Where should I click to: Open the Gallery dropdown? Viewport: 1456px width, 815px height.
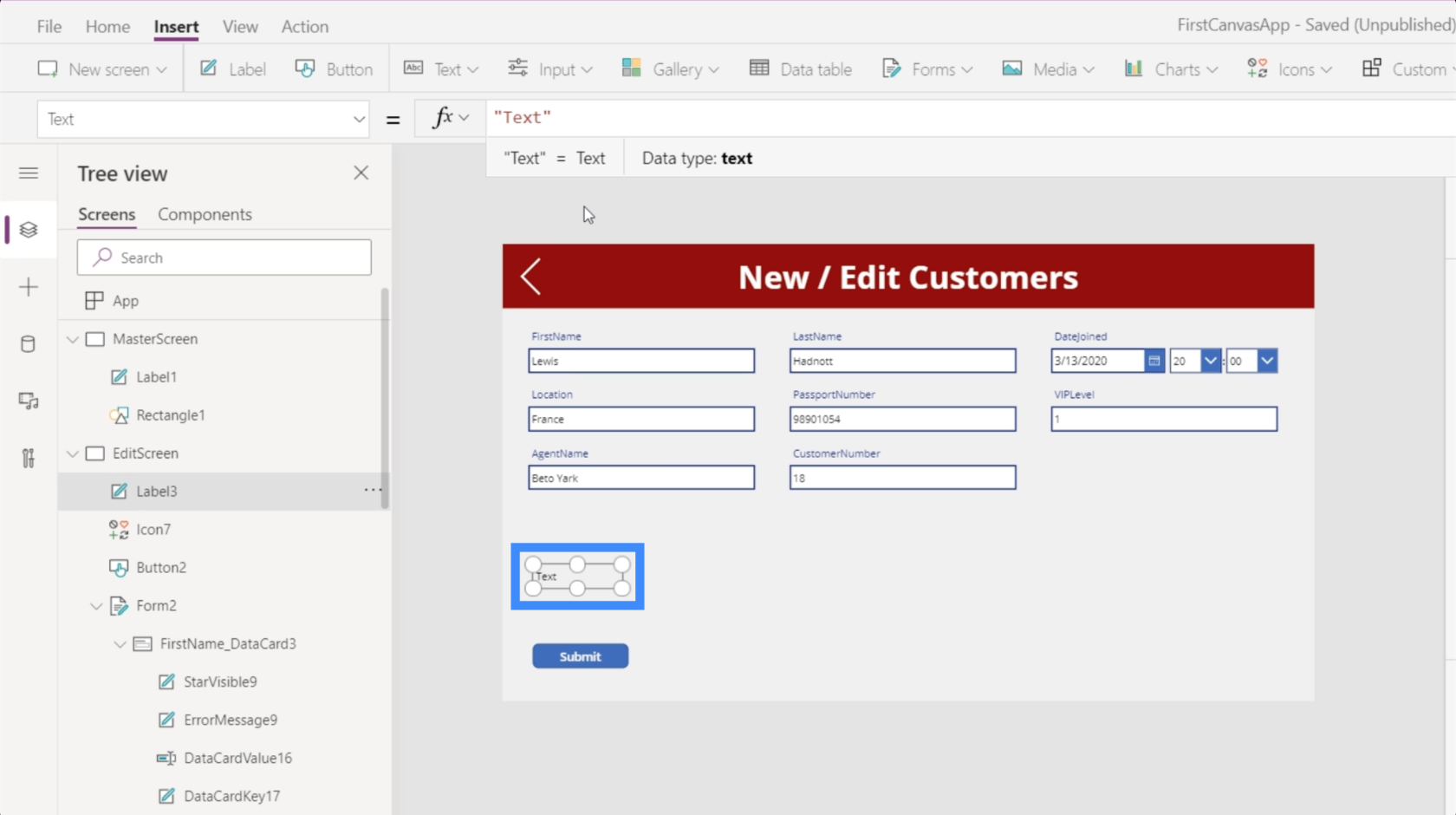coord(670,69)
